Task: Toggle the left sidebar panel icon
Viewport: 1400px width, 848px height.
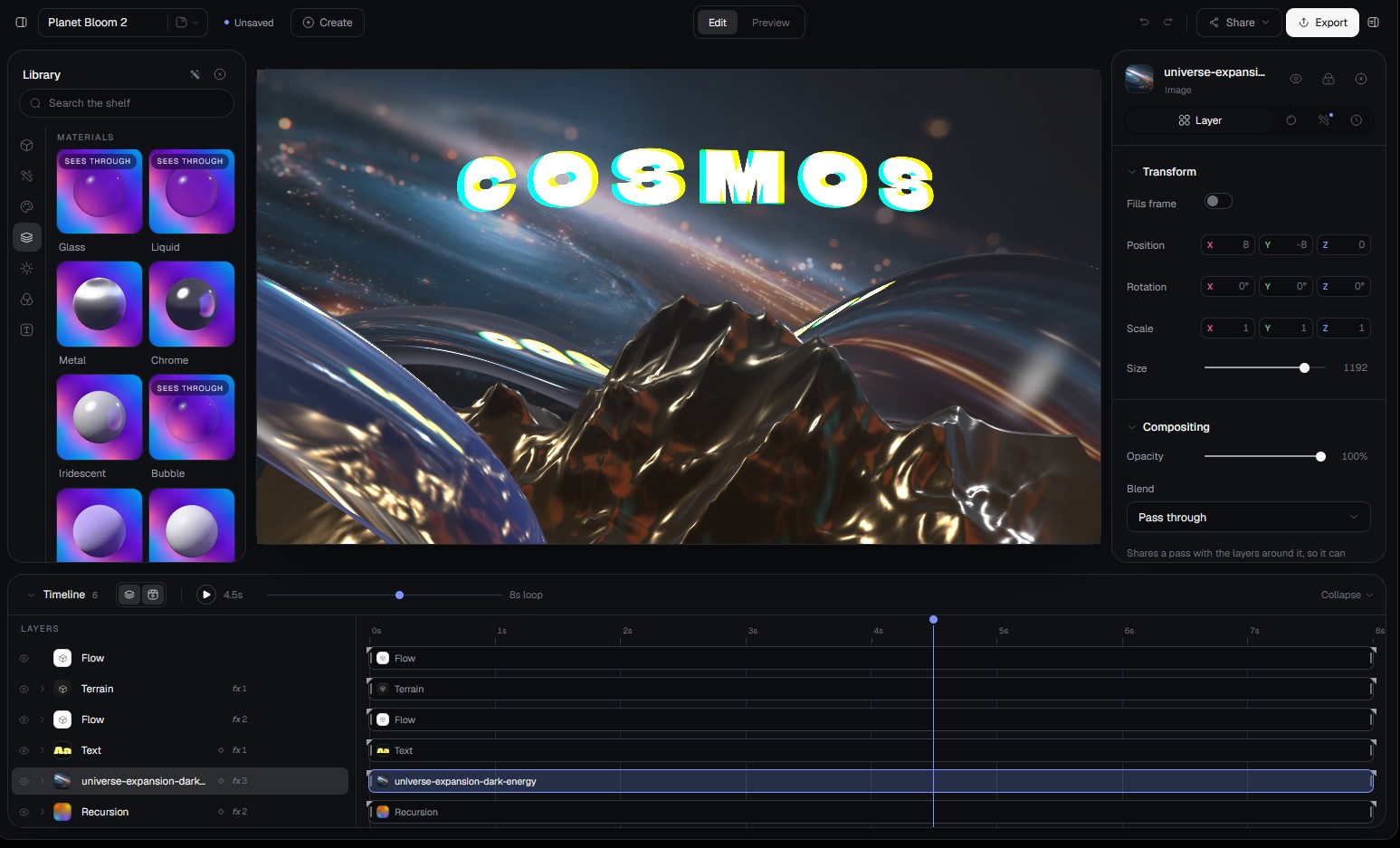Action: point(21,23)
